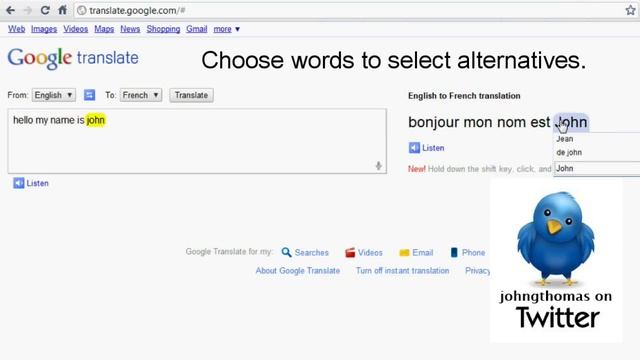The width and height of the screenshot is (640, 360).
Task: Go to browser home icon
Action: coord(62,10)
